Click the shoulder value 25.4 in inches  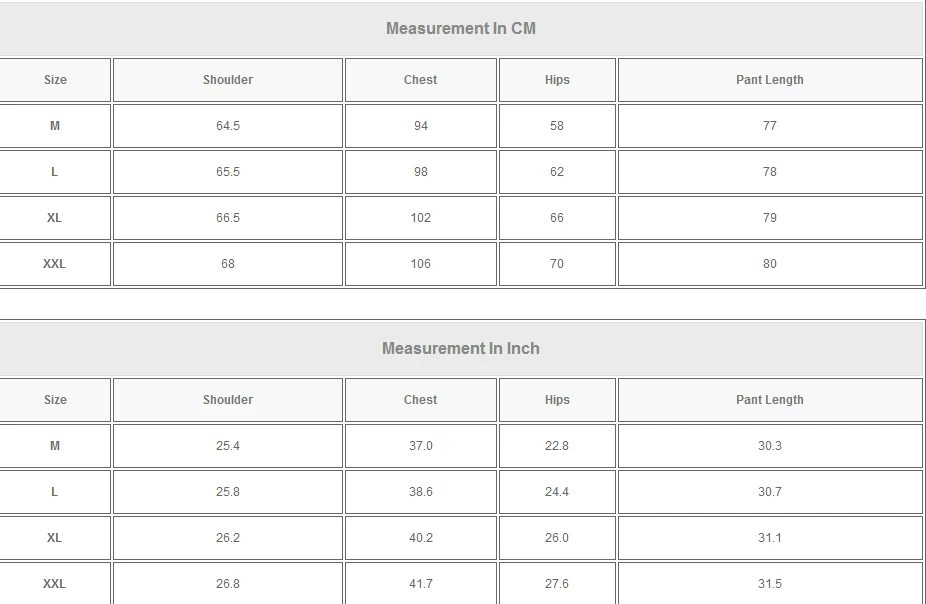[228, 446]
